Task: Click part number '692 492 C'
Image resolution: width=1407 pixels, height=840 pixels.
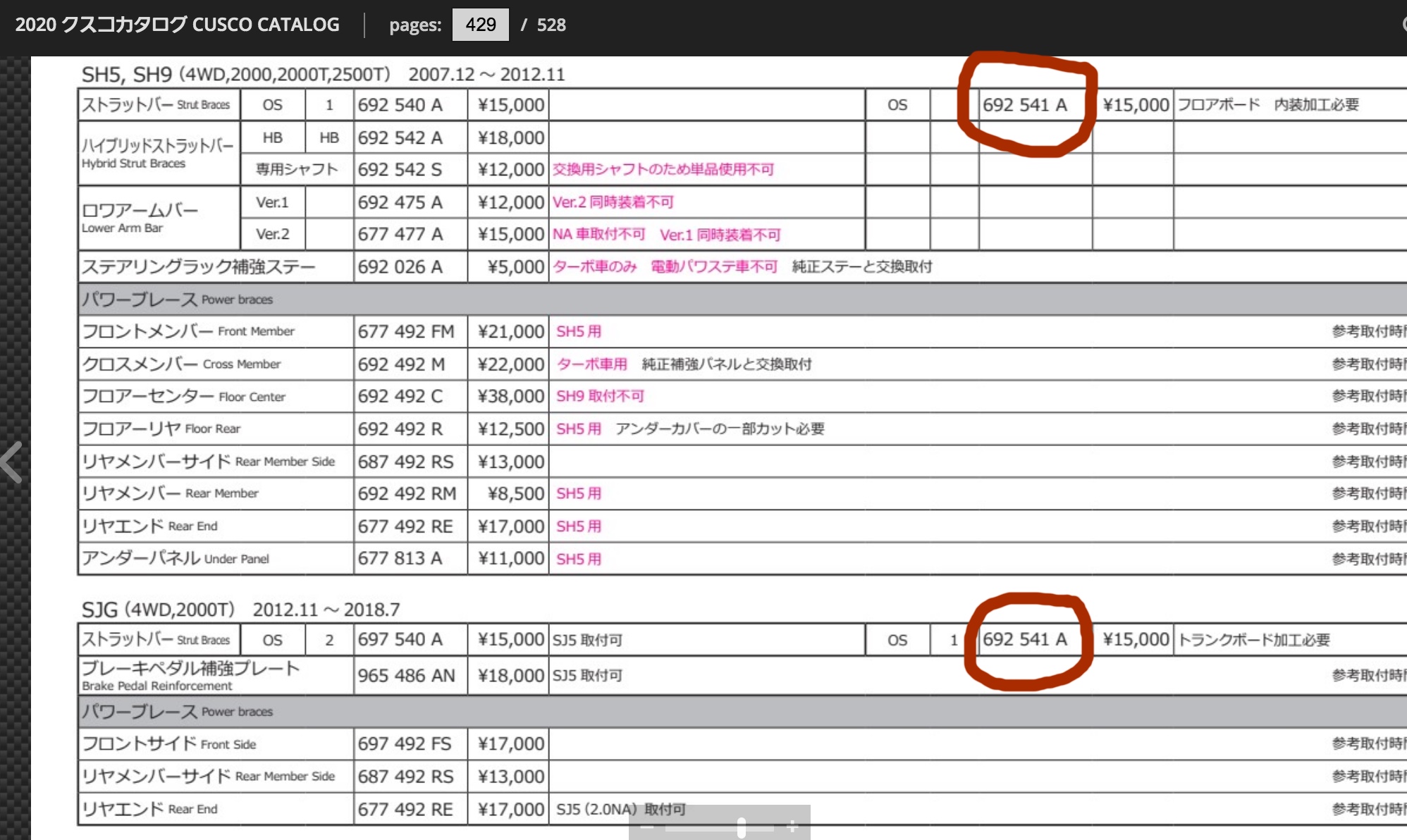Action: 400,396
